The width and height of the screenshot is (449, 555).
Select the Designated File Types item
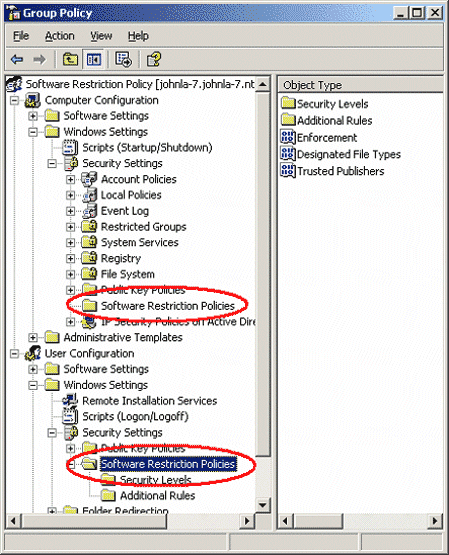(x=341, y=154)
